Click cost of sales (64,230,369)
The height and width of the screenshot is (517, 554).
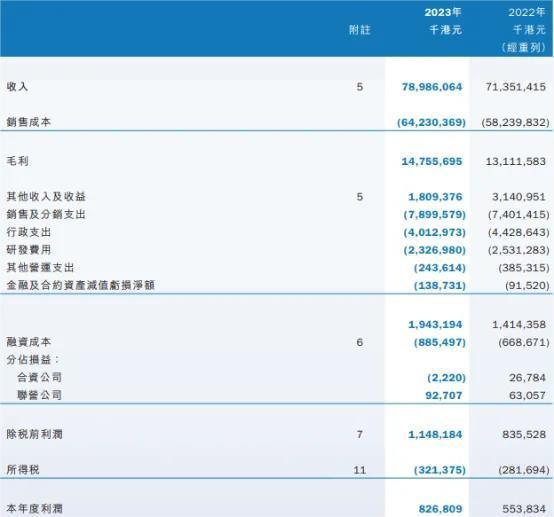(431, 123)
